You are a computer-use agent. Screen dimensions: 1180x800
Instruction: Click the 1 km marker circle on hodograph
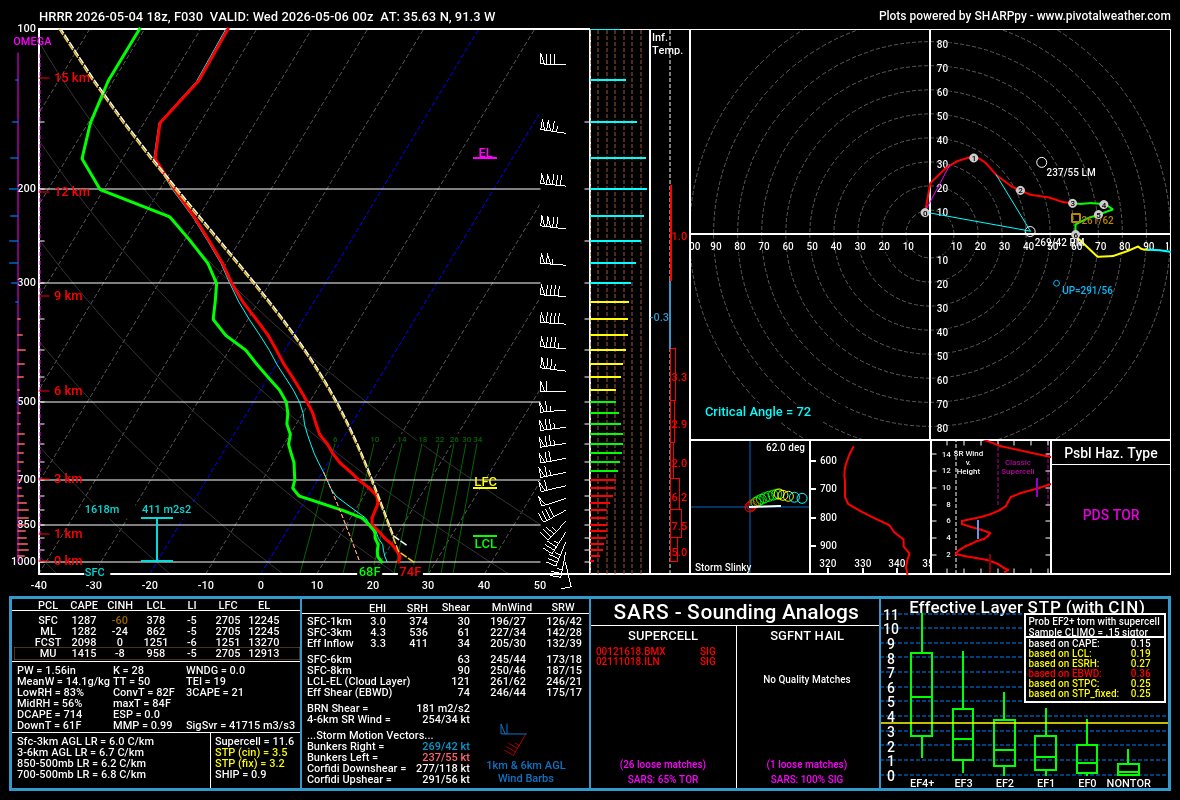point(974,158)
